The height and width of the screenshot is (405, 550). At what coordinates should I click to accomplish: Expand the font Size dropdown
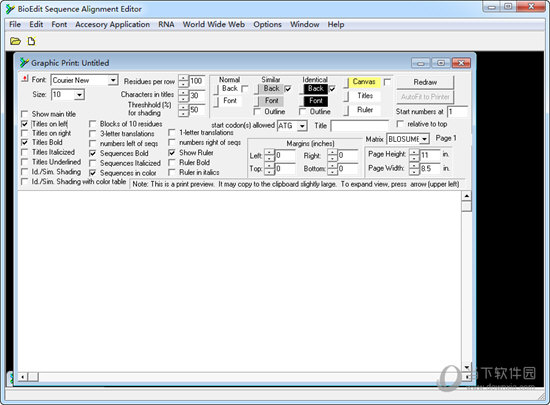coord(79,95)
